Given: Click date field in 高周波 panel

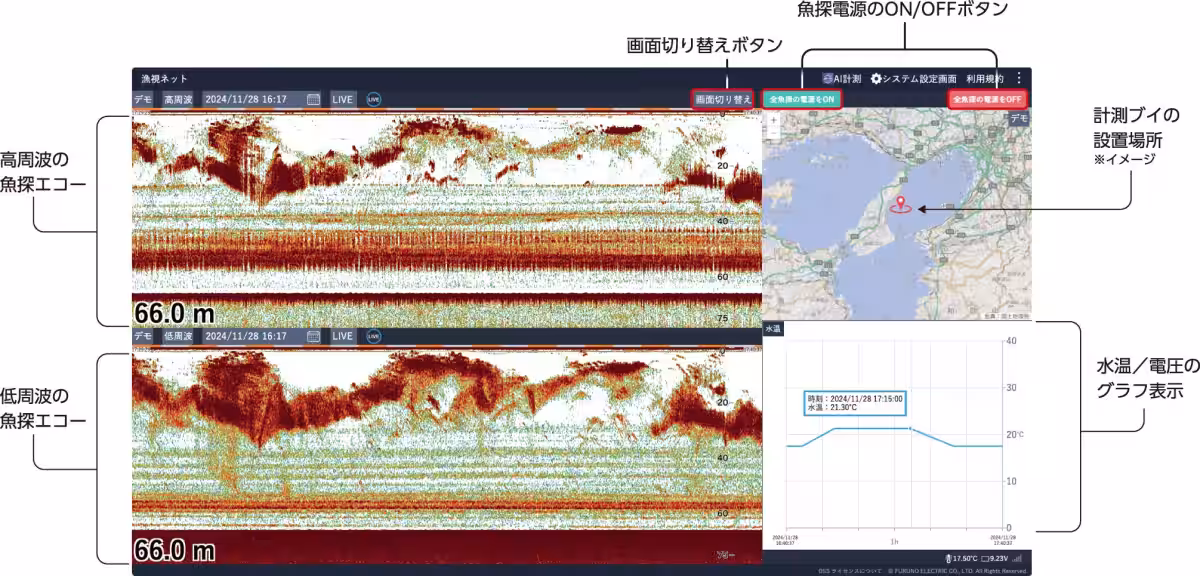Looking at the screenshot, I should [253, 99].
